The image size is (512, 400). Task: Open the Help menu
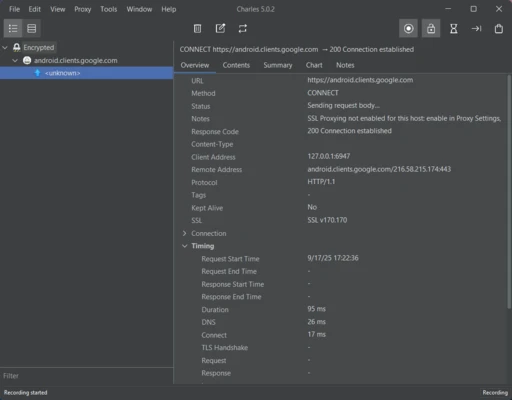[x=169, y=9]
